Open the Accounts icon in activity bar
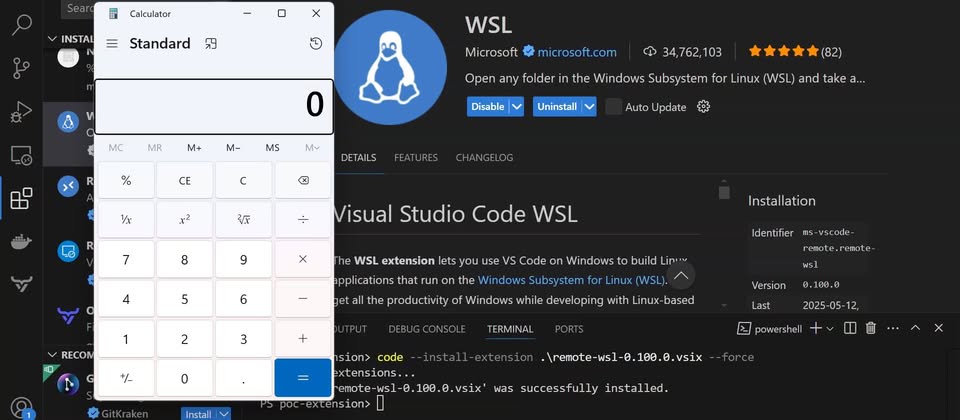The height and width of the screenshot is (420, 960). [21, 407]
